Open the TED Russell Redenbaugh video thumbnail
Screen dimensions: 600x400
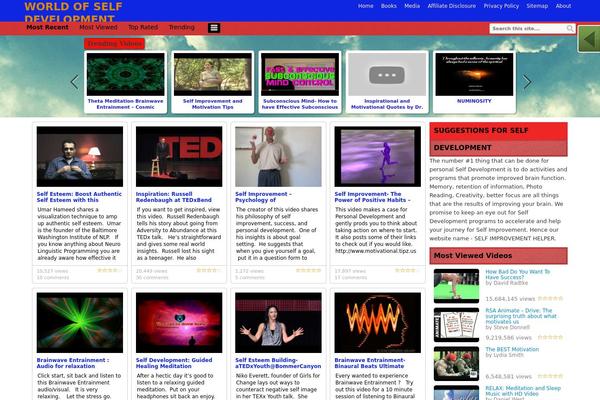pos(179,157)
